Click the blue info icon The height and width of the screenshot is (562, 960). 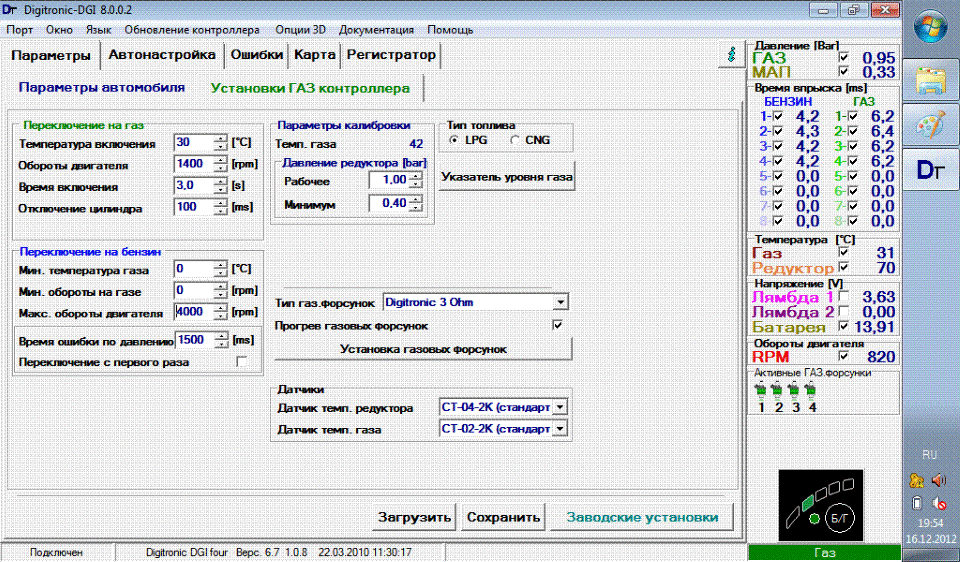pos(735,57)
